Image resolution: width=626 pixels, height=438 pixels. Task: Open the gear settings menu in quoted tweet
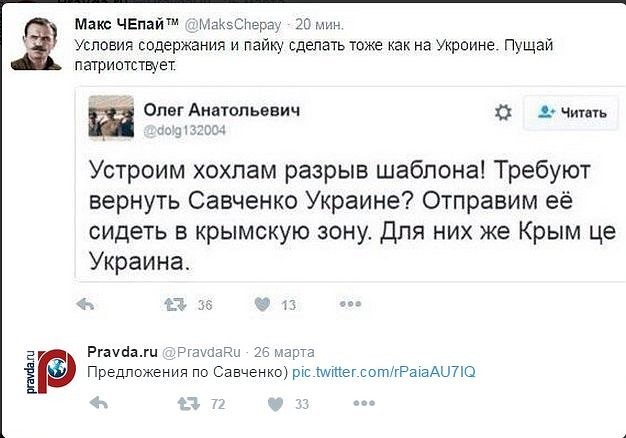pyautogui.click(x=503, y=112)
